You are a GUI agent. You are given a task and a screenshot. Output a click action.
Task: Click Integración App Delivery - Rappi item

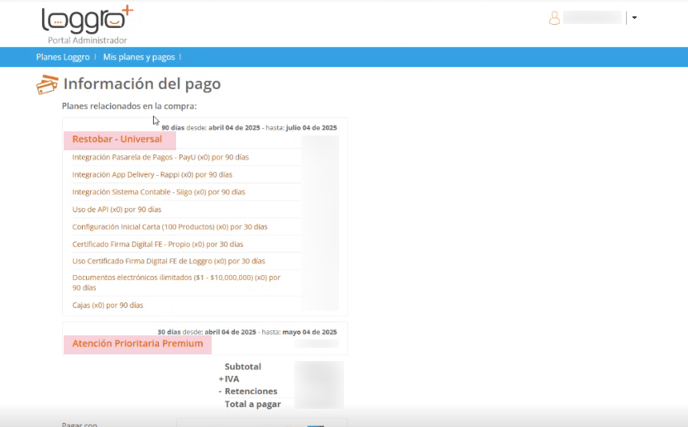[152, 175]
